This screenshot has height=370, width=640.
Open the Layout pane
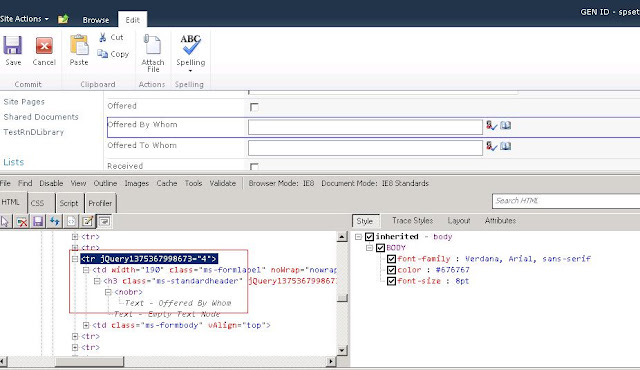[x=459, y=221]
